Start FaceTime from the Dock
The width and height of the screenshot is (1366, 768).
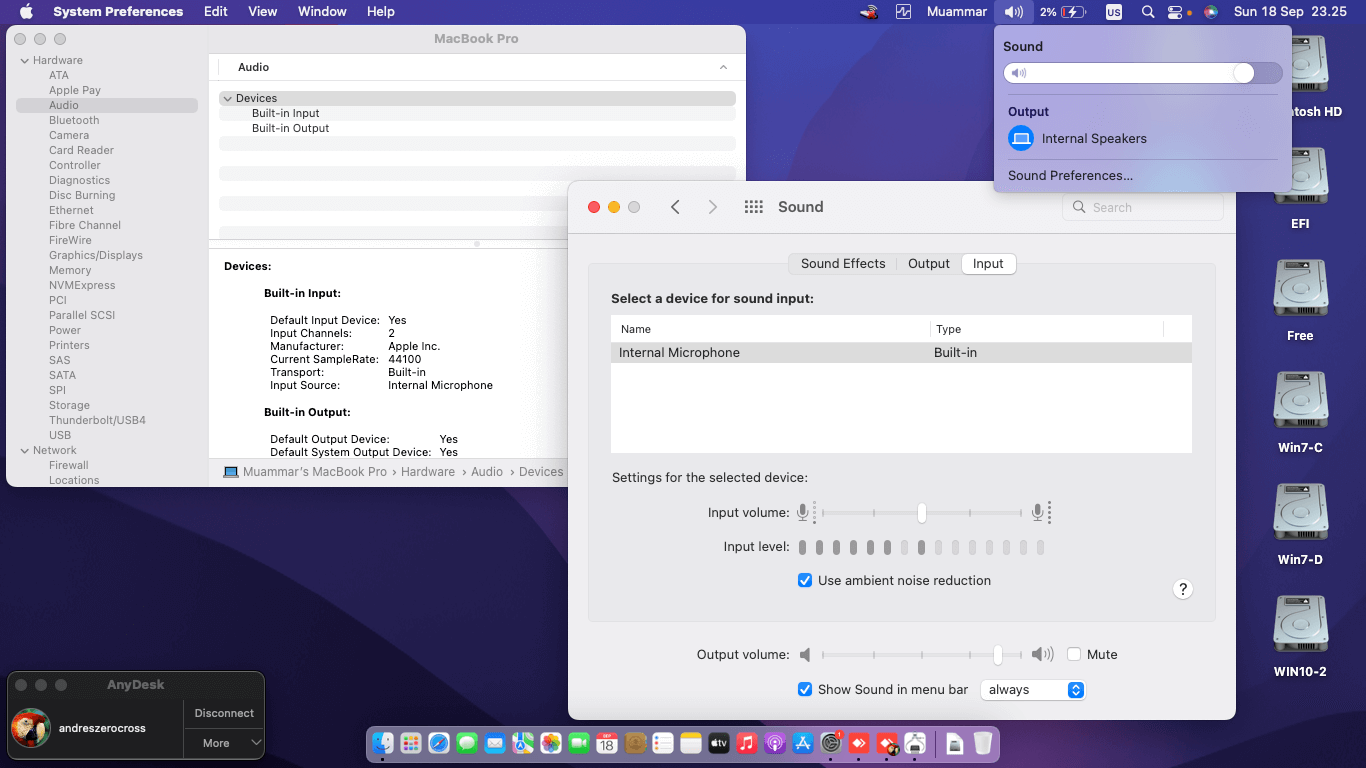[579, 743]
